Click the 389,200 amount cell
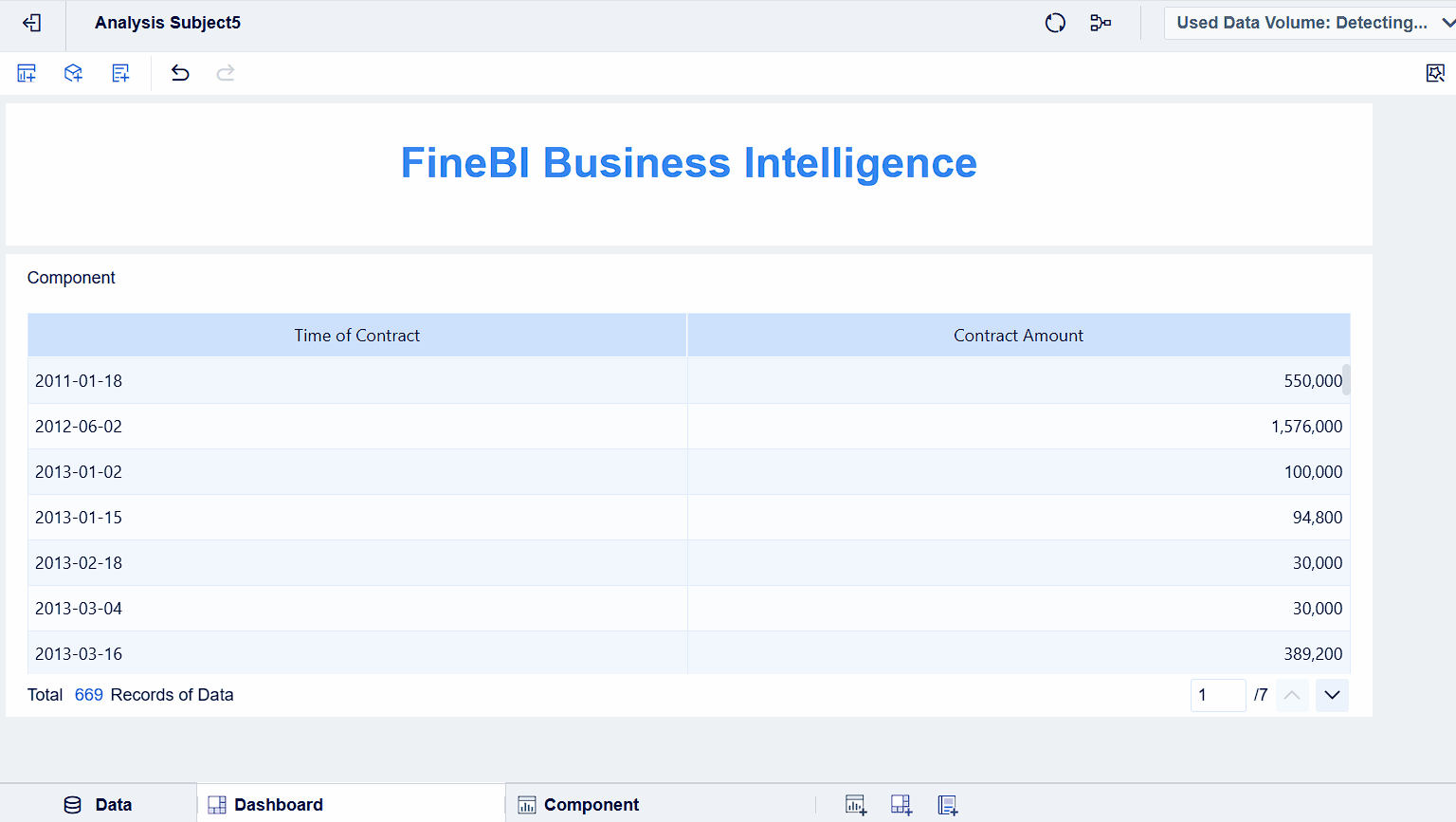The height and width of the screenshot is (822, 1456). point(1018,653)
